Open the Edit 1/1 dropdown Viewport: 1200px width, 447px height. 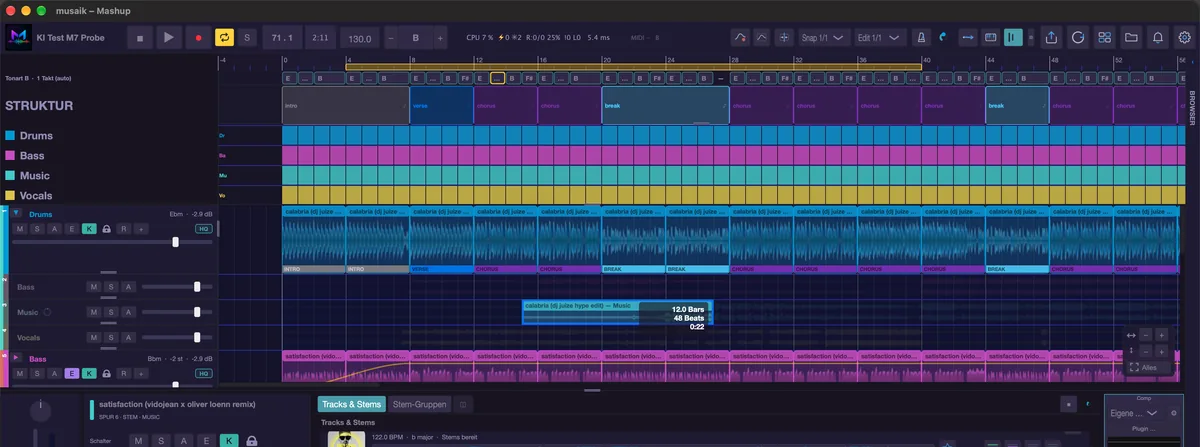tap(880, 38)
